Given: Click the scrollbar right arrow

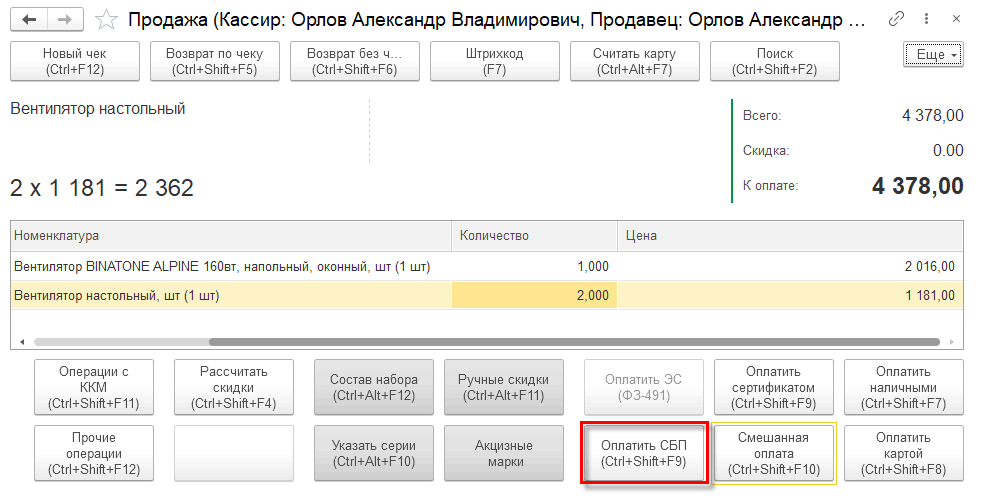Looking at the screenshot, I should pyautogui.click(x=952, y=342).
